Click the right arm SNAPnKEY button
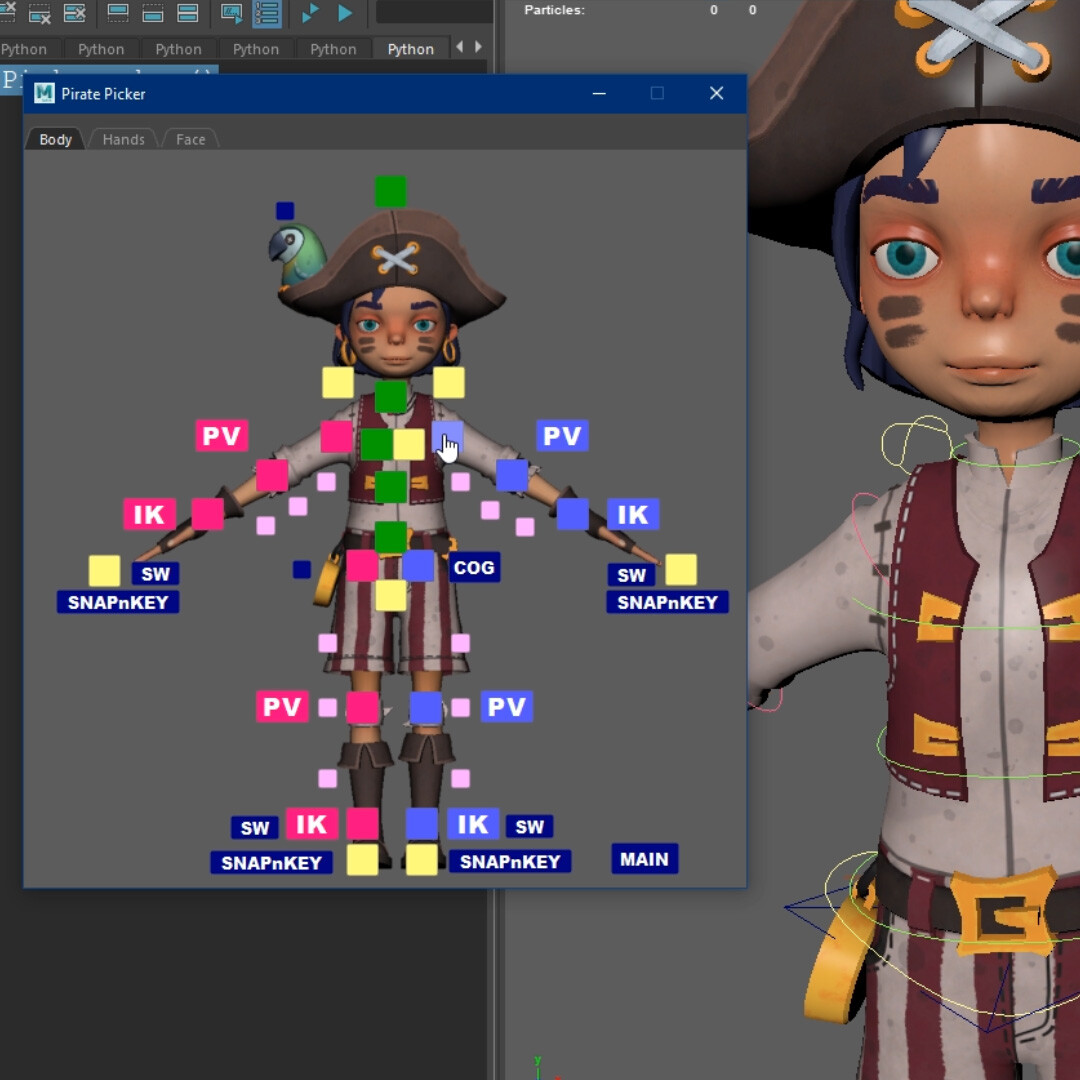 pos(666,601)
